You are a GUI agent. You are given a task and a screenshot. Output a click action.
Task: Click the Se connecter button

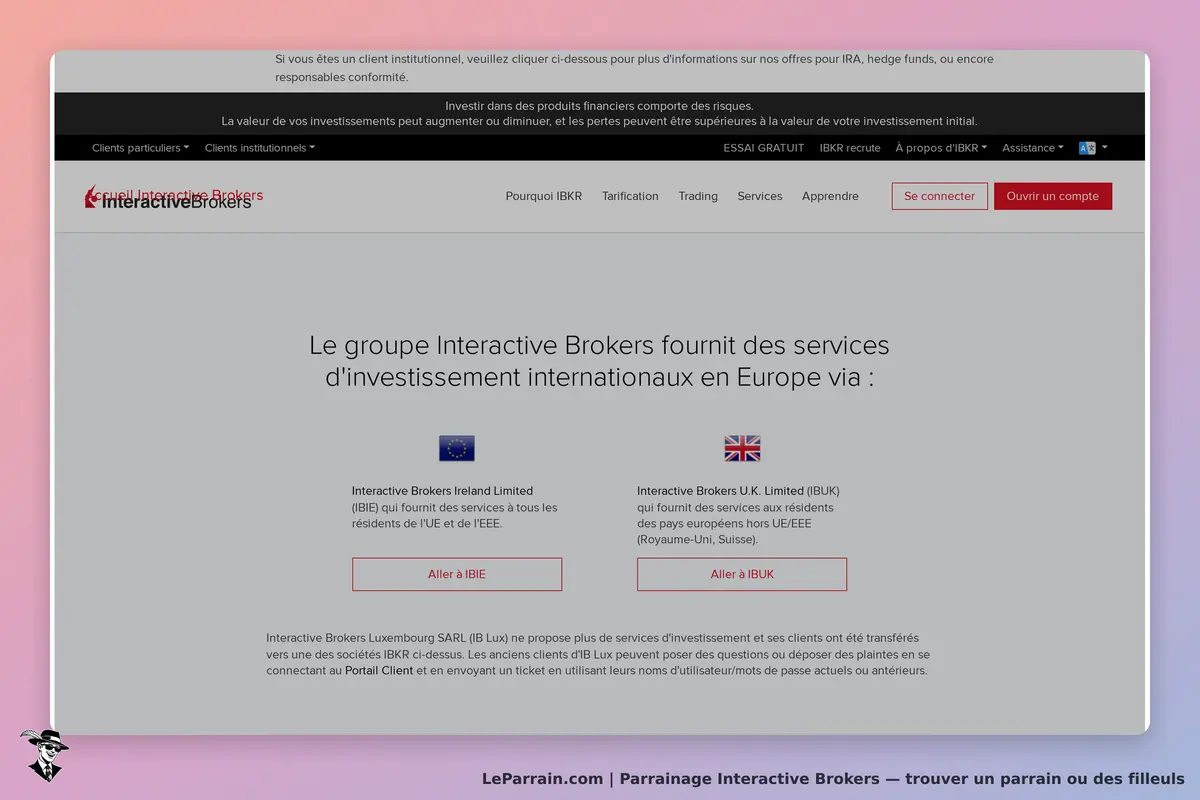point(940,196)
